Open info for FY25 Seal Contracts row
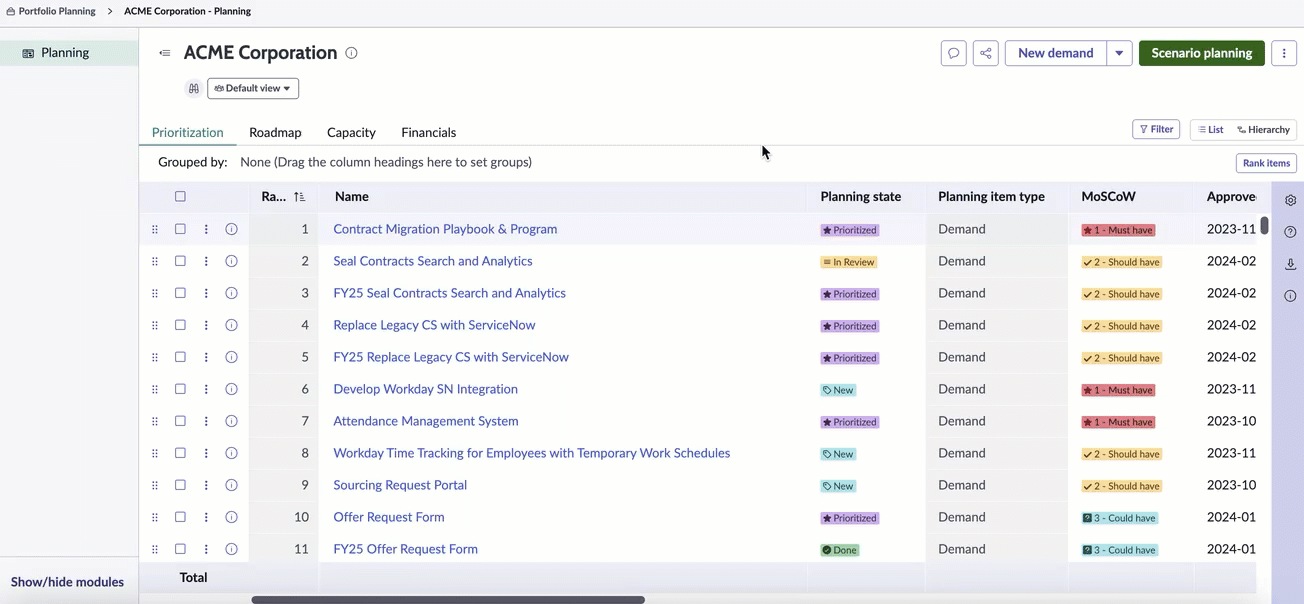 pos(231,293)
